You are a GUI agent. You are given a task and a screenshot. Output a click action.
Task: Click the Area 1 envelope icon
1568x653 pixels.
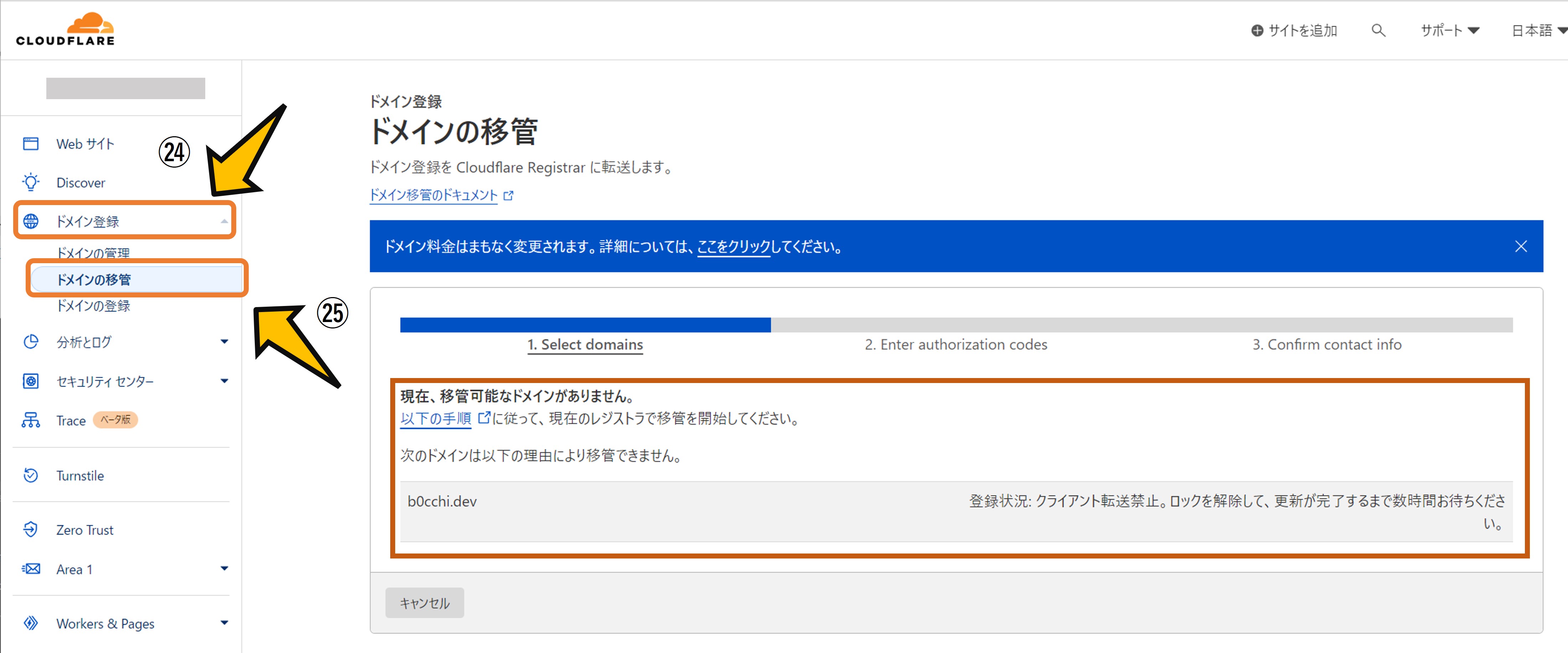(x=30, y=569)
